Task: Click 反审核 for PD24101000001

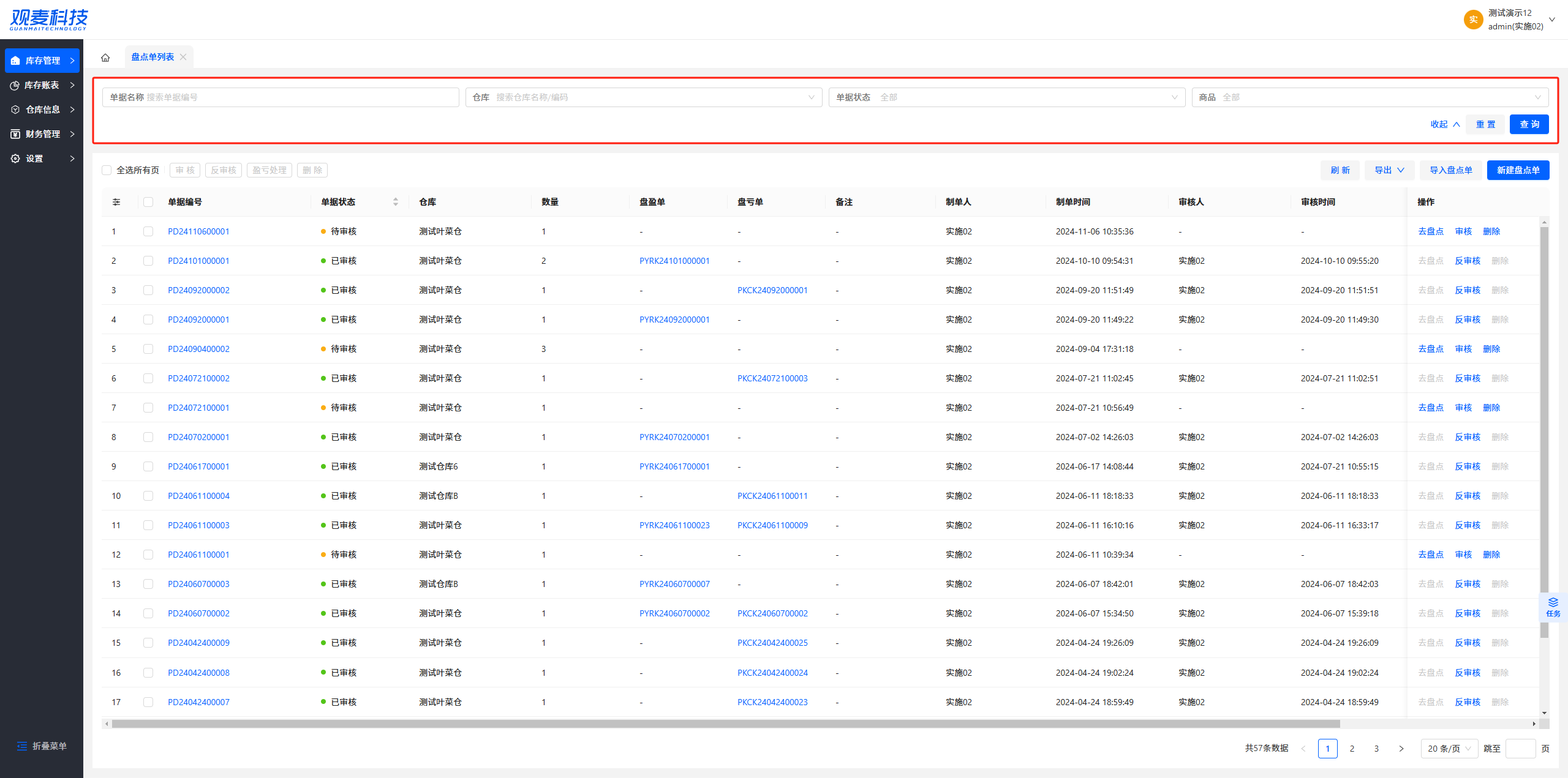Action: (x=1468, y=261)
